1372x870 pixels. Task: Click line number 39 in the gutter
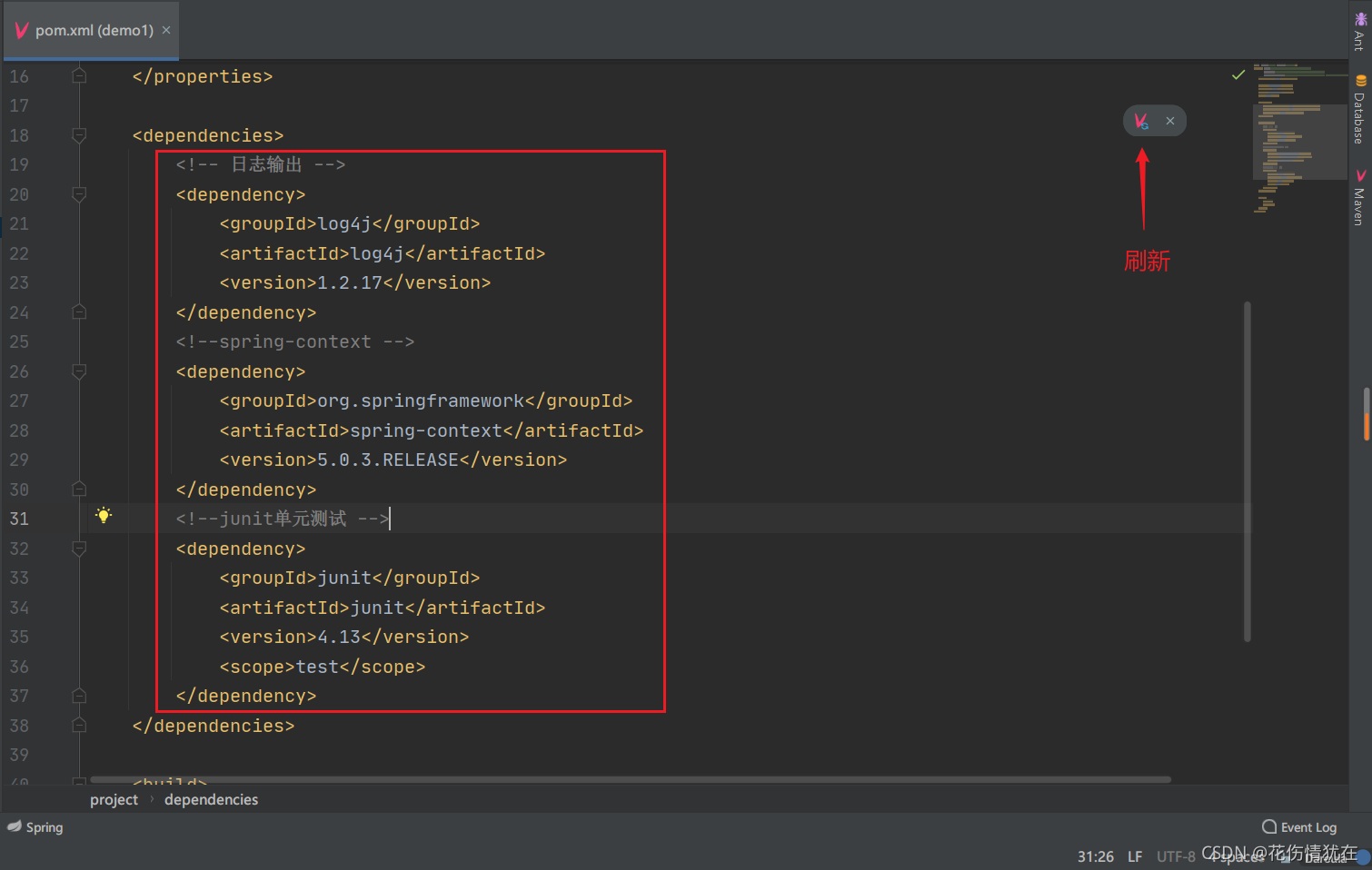[x=19, y=755]
